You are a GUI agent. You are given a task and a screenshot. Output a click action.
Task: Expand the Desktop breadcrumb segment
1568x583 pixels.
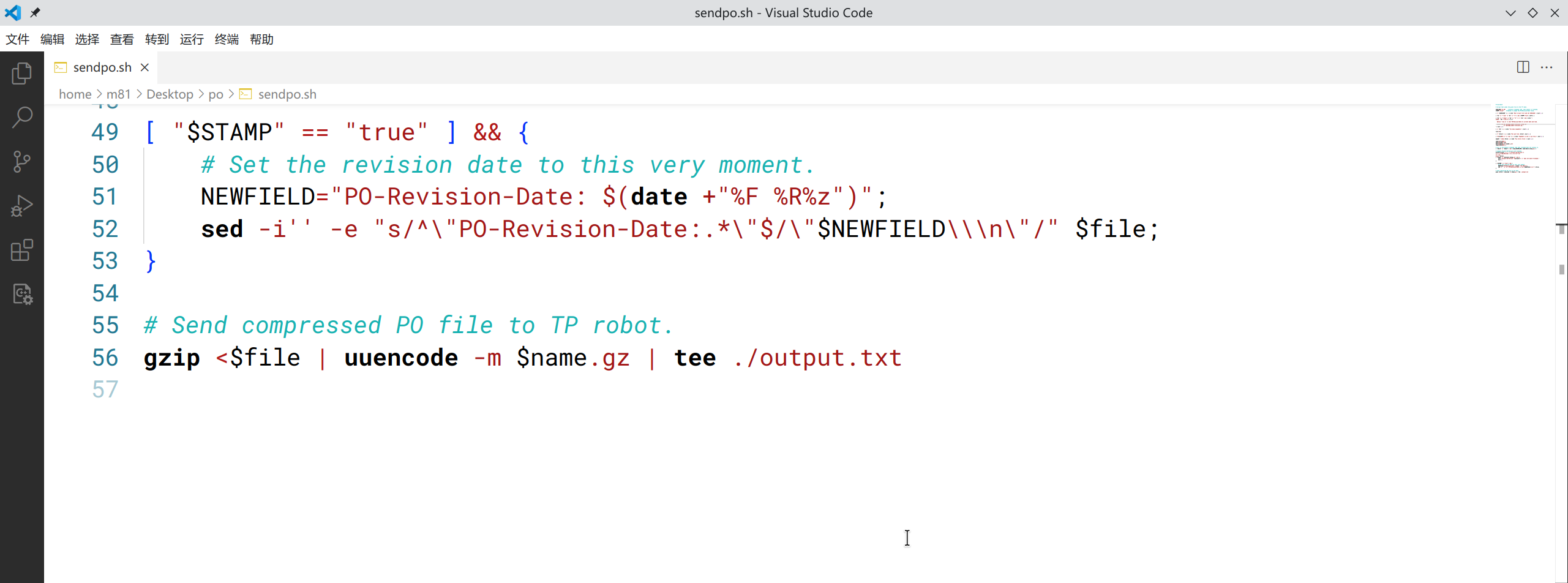(x=170, y=94)
